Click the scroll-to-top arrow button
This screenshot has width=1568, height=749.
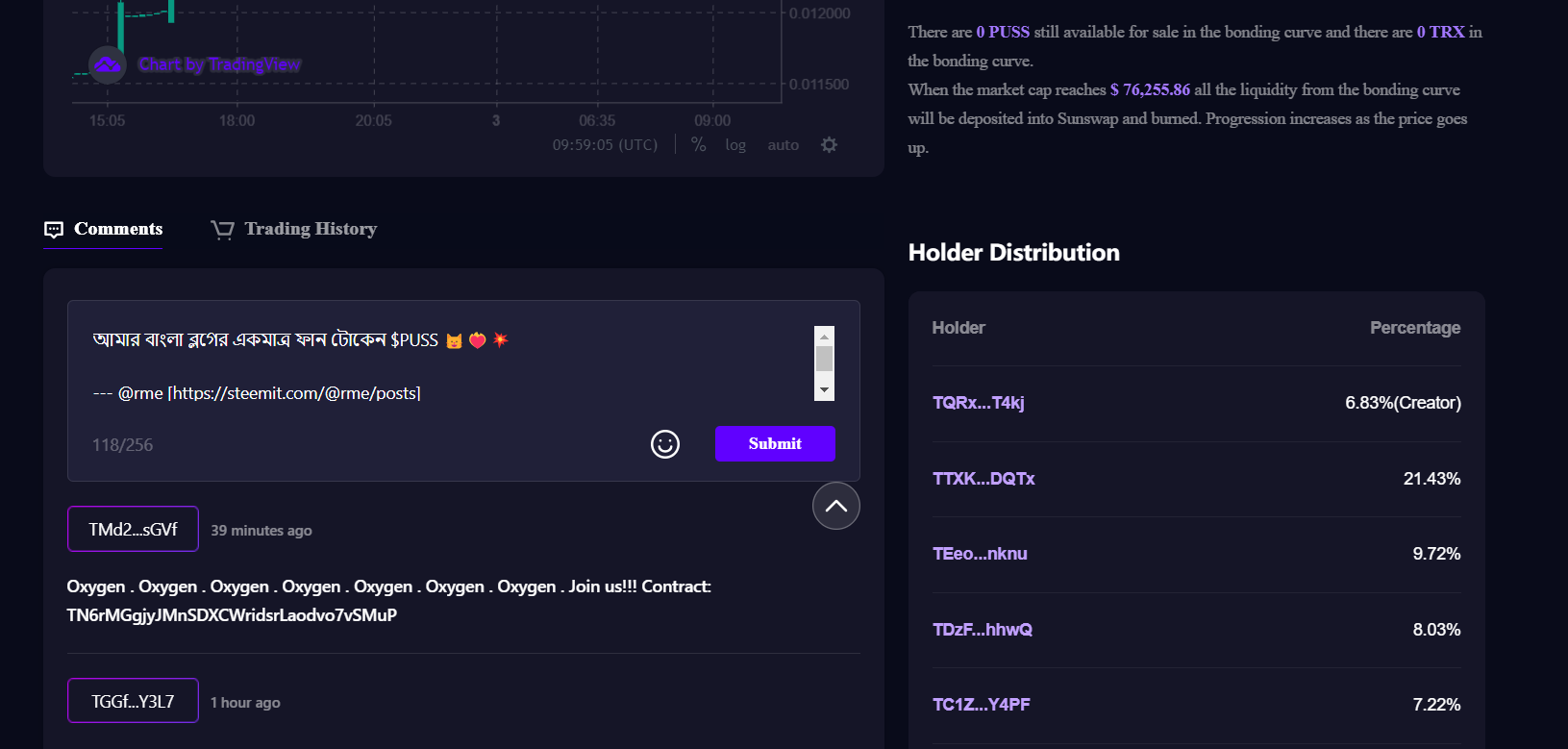(836, 506)
